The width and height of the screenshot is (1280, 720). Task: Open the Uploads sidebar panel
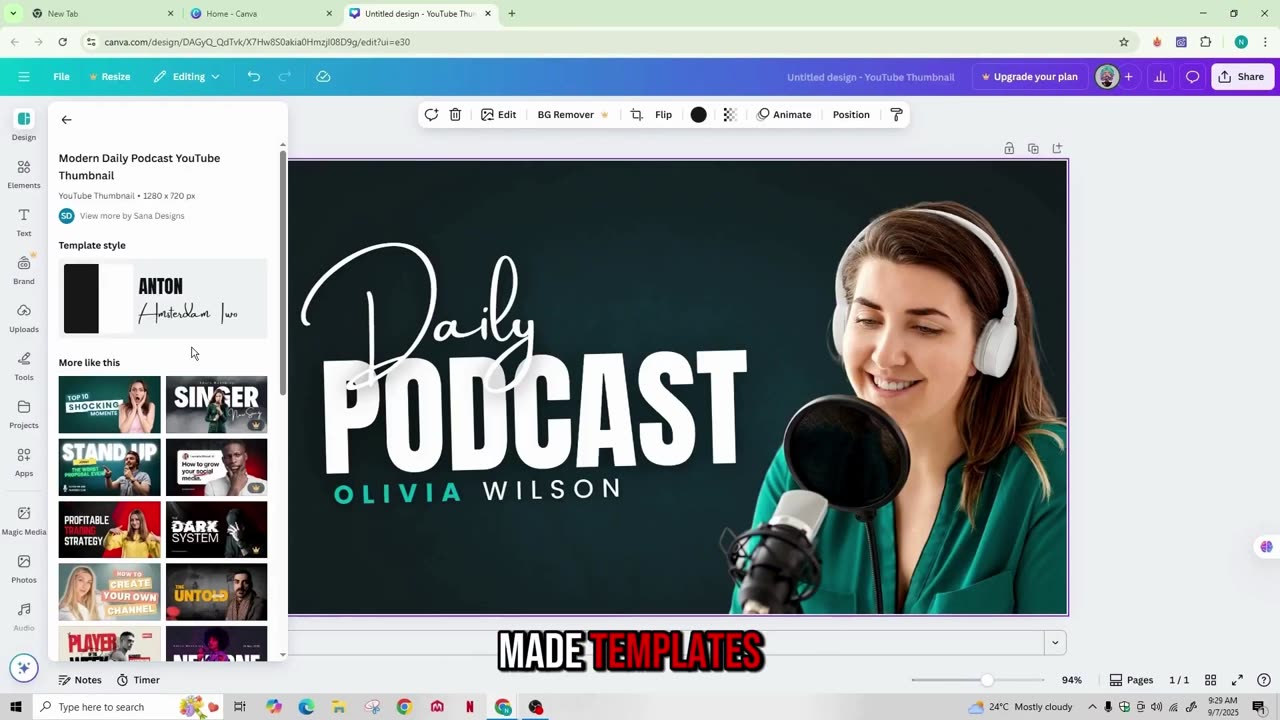click(x=24, y=318)
